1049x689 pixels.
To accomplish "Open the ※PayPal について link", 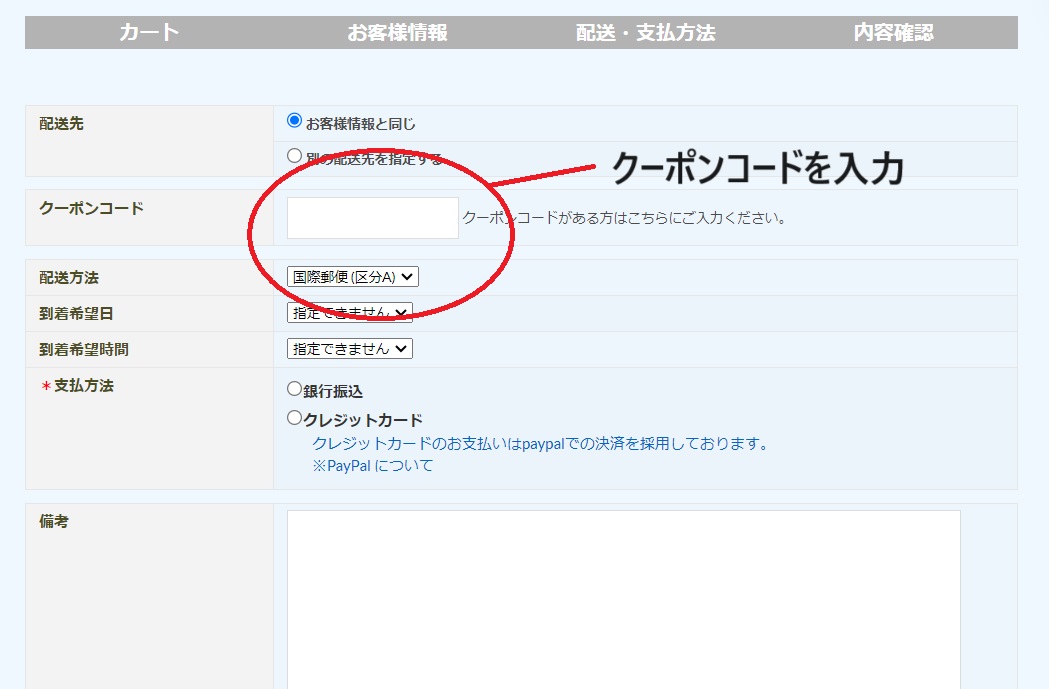I will point(373,466).
